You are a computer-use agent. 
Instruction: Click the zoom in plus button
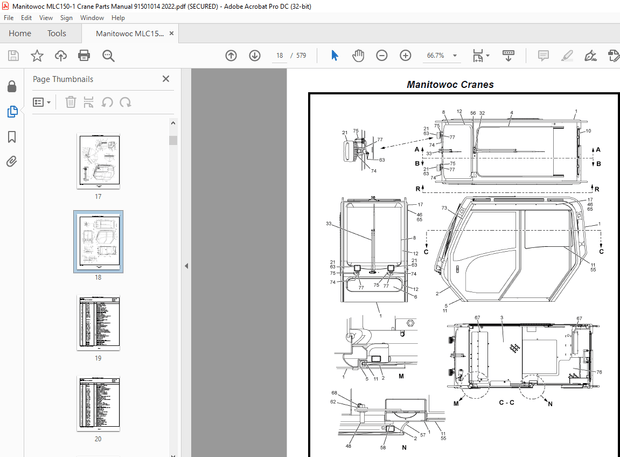click(x=405, y=56)
